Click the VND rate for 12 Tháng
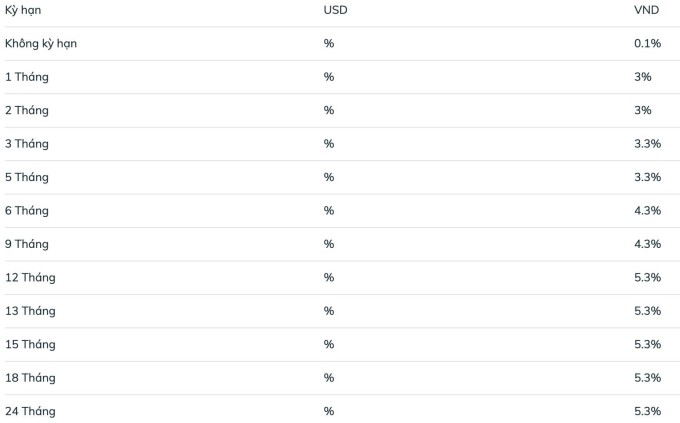Image resolution: width=680 pixels, height=423 pixels. click(x=647, y=278)
